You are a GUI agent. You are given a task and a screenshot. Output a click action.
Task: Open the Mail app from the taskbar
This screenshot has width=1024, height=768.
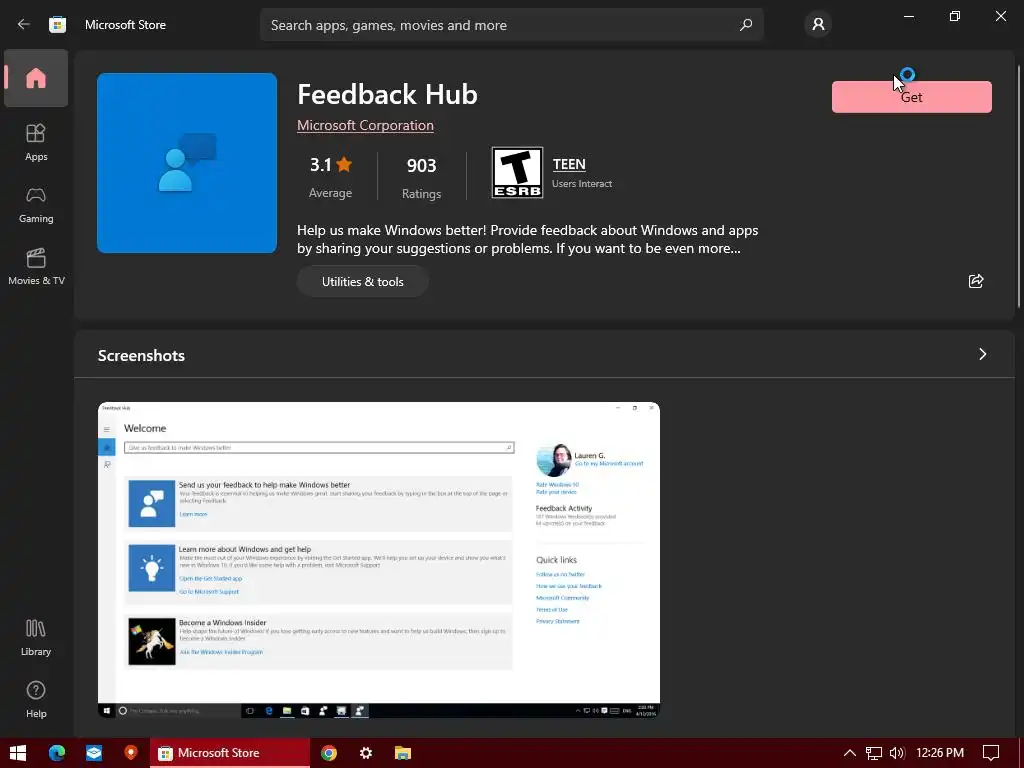coord(94,753)
